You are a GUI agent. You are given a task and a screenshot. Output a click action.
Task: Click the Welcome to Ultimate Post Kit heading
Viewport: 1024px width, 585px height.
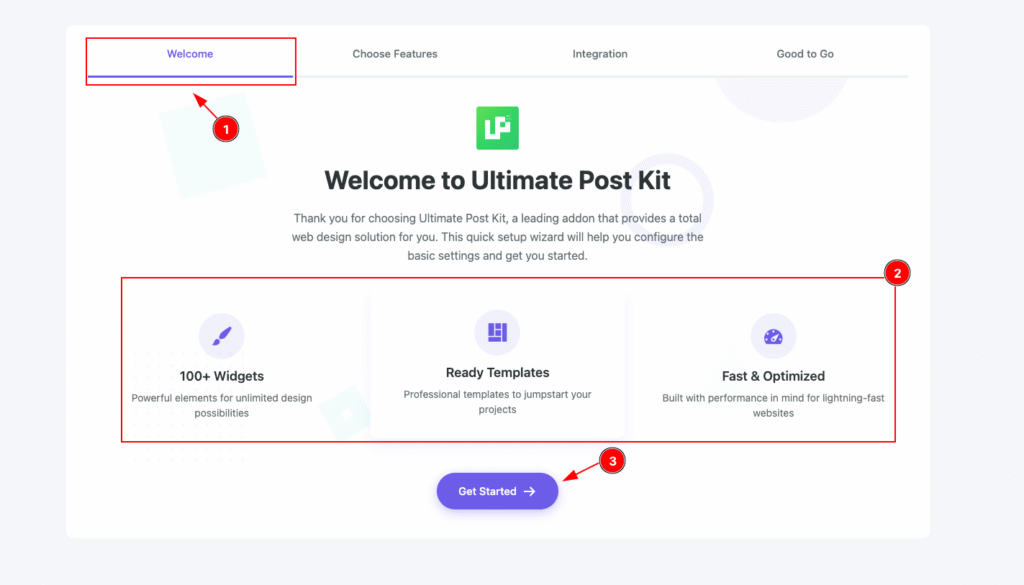click(497, 180)
